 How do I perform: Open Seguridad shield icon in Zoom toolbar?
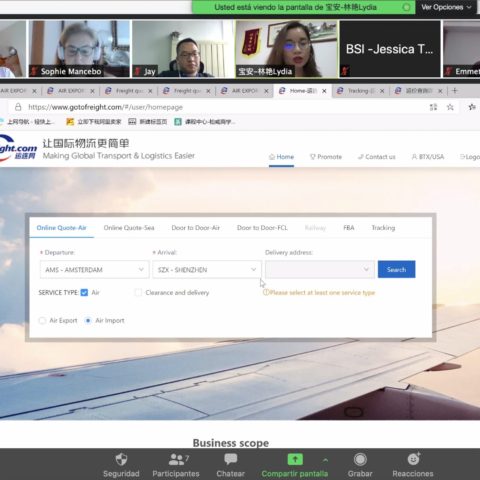pos(121,459)
